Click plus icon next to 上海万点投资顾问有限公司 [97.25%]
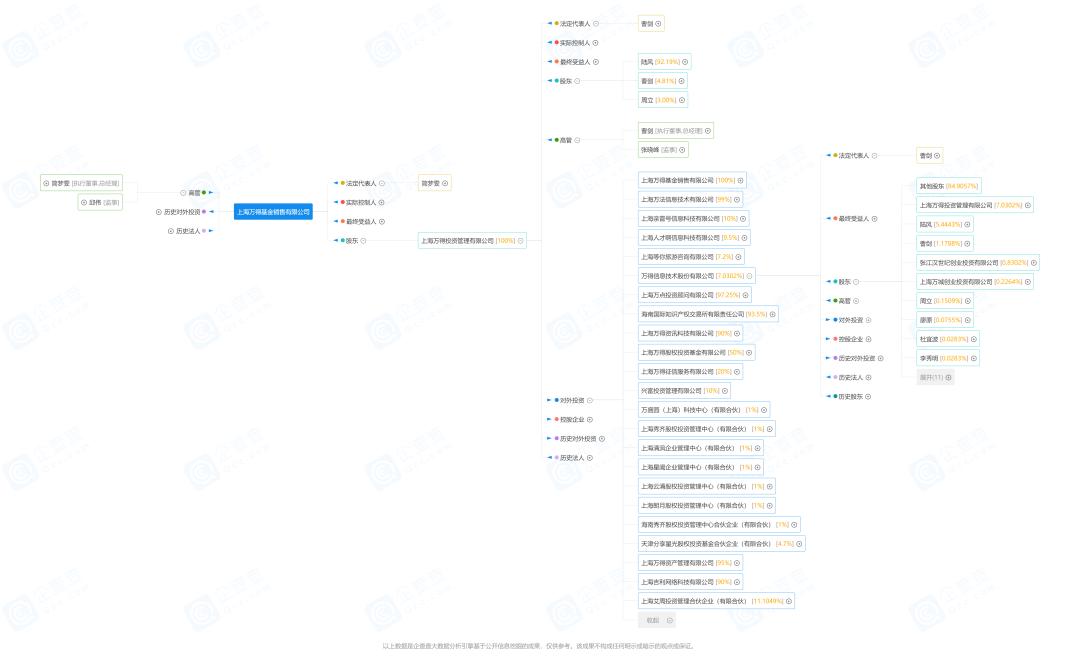 (x=745, y=295)
